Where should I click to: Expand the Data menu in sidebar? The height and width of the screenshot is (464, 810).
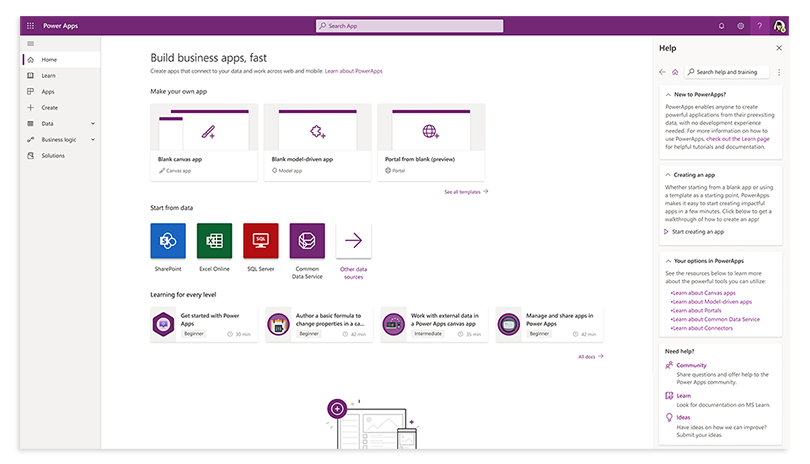click(x=92, y=123)
